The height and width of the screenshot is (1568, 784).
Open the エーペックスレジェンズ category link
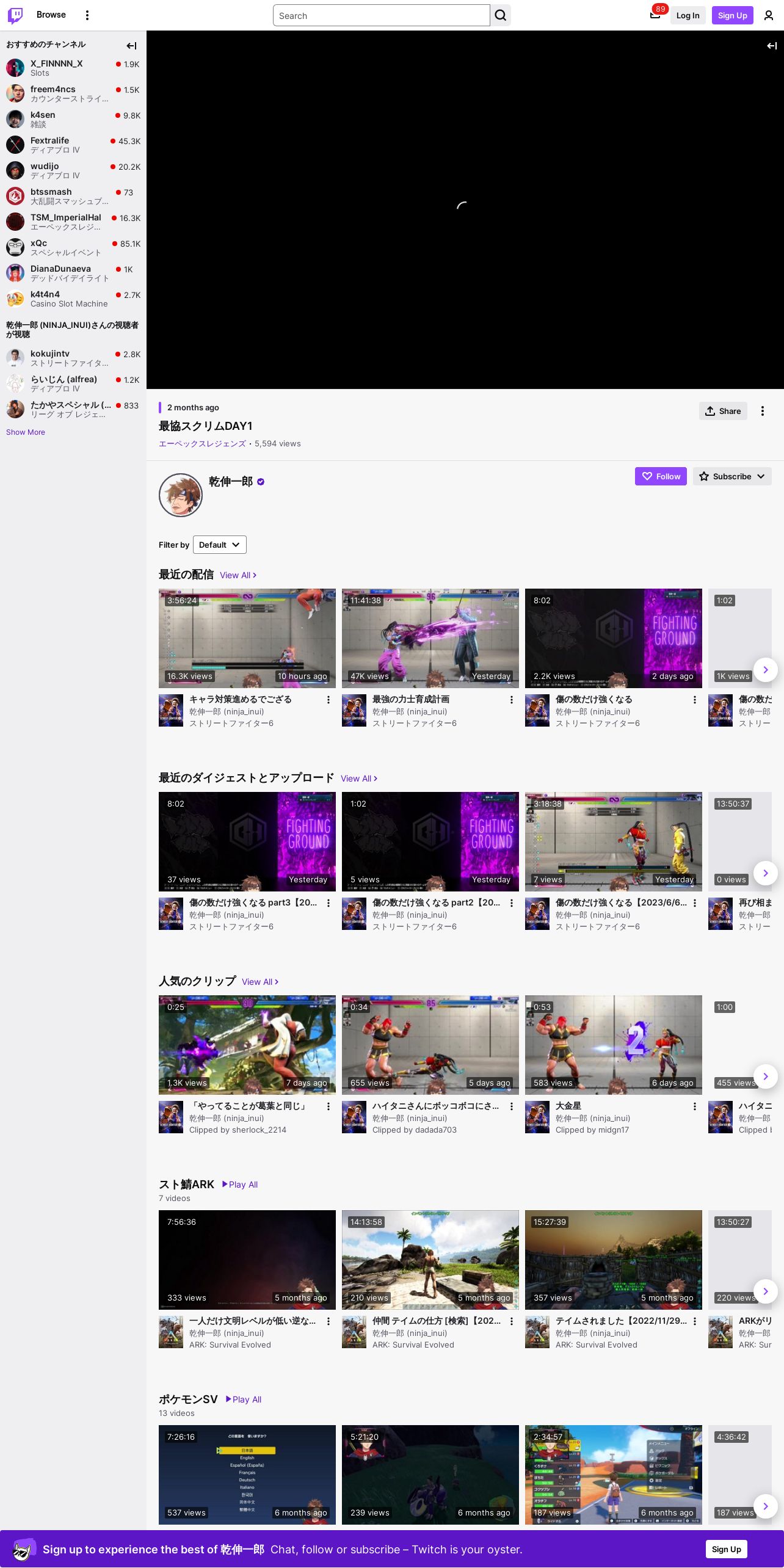point(202,444)
